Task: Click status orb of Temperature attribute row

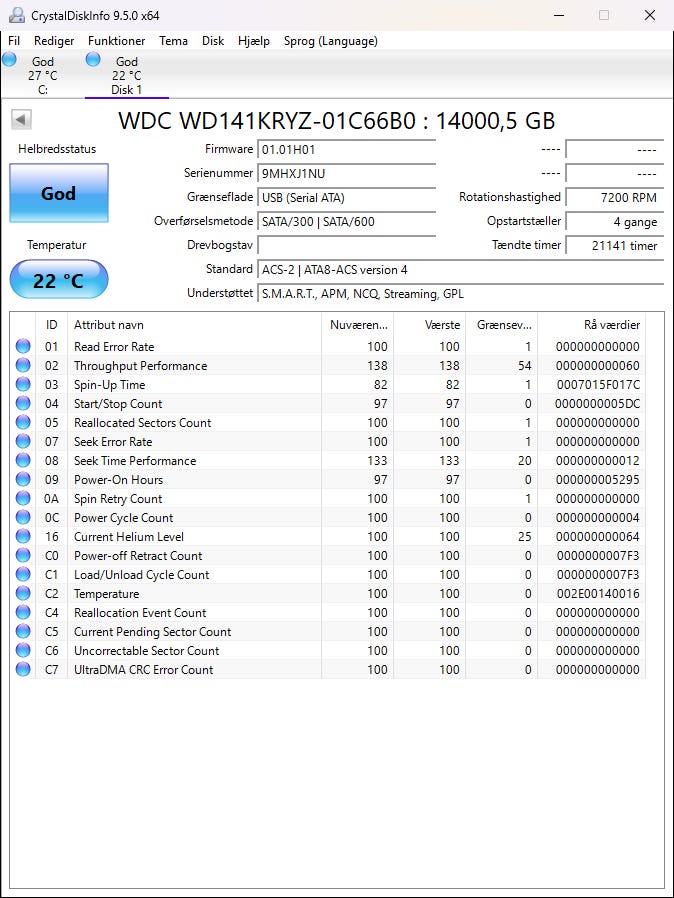Action: coord(23,593)
